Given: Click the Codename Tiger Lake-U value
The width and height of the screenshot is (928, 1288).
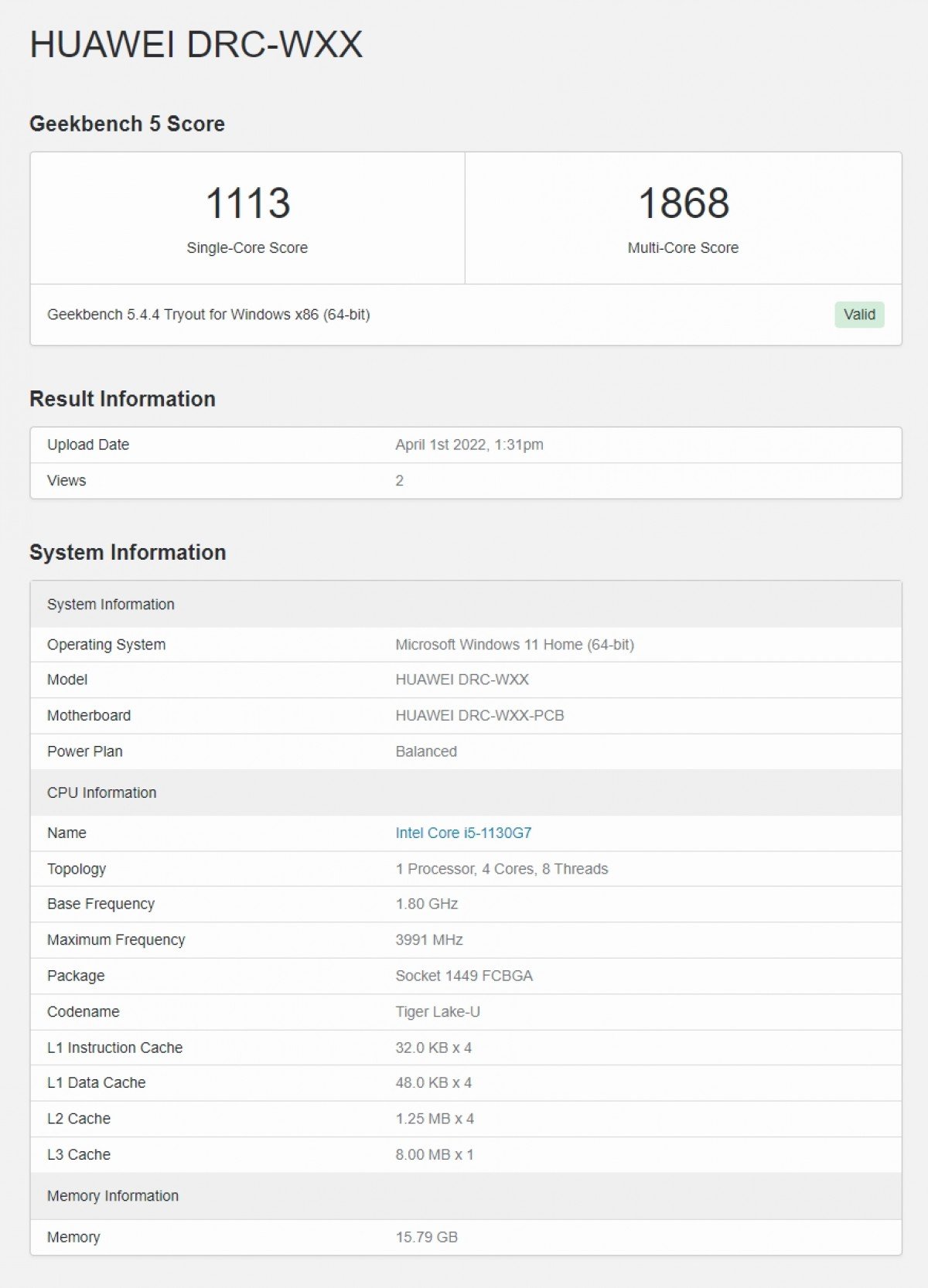Looking at the screenshot, I should (438, 1011).
